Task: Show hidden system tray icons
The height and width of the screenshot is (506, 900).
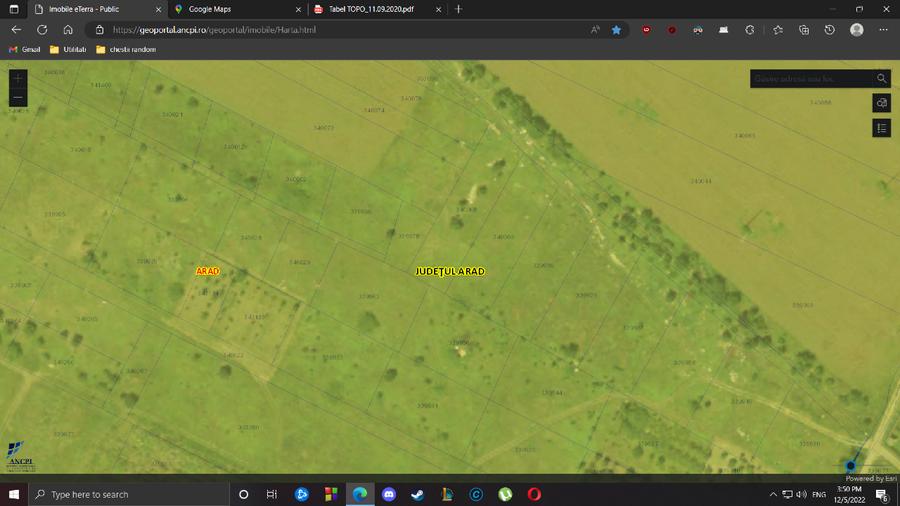Action: [x=773, y=494]
